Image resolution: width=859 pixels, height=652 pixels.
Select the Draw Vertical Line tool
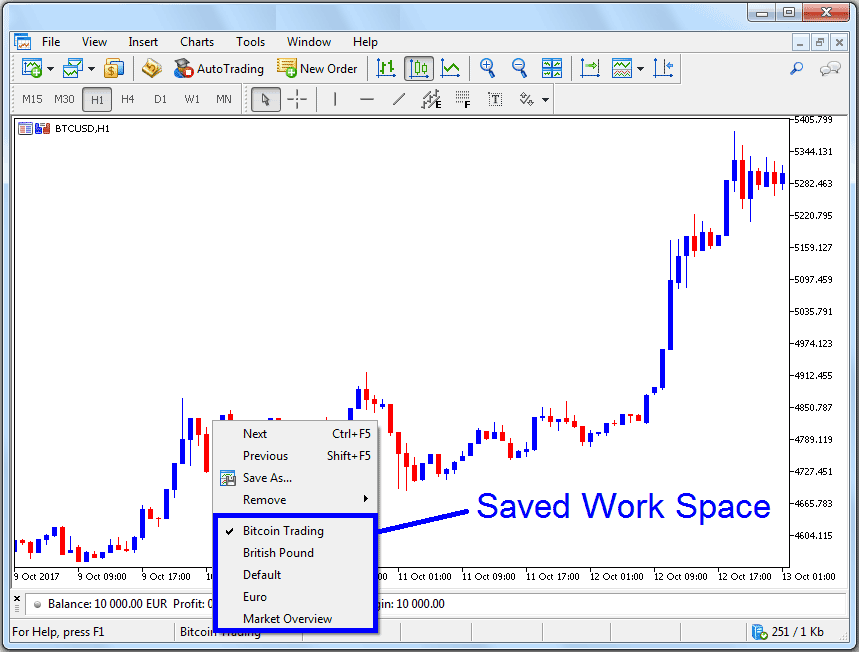334,99
